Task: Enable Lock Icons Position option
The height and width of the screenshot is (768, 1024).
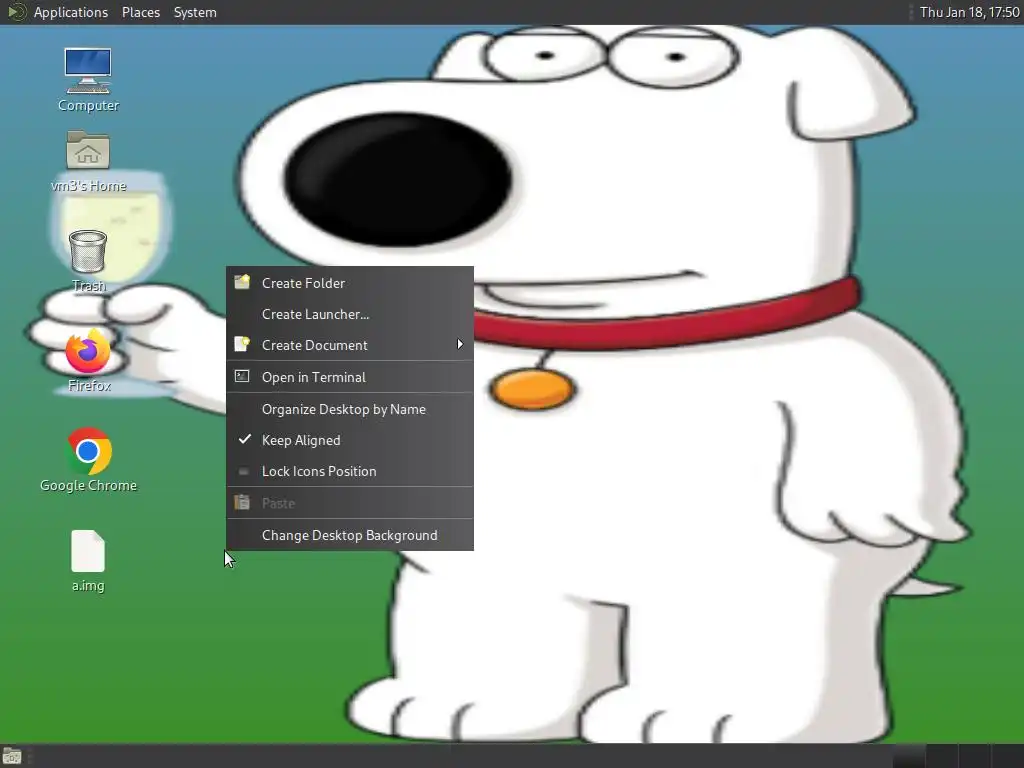Action: coord(349,471)
